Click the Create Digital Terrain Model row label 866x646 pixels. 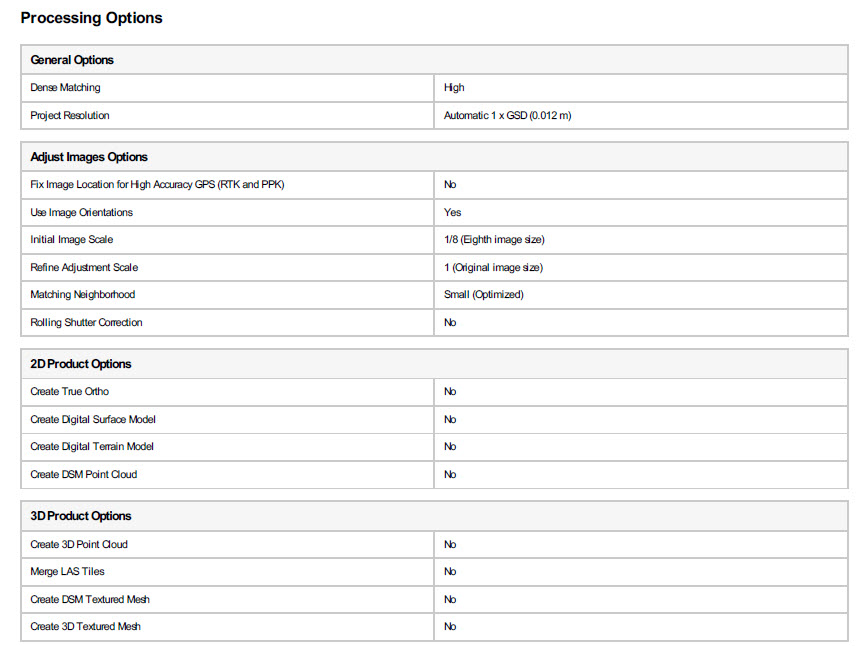click(92, 447)
